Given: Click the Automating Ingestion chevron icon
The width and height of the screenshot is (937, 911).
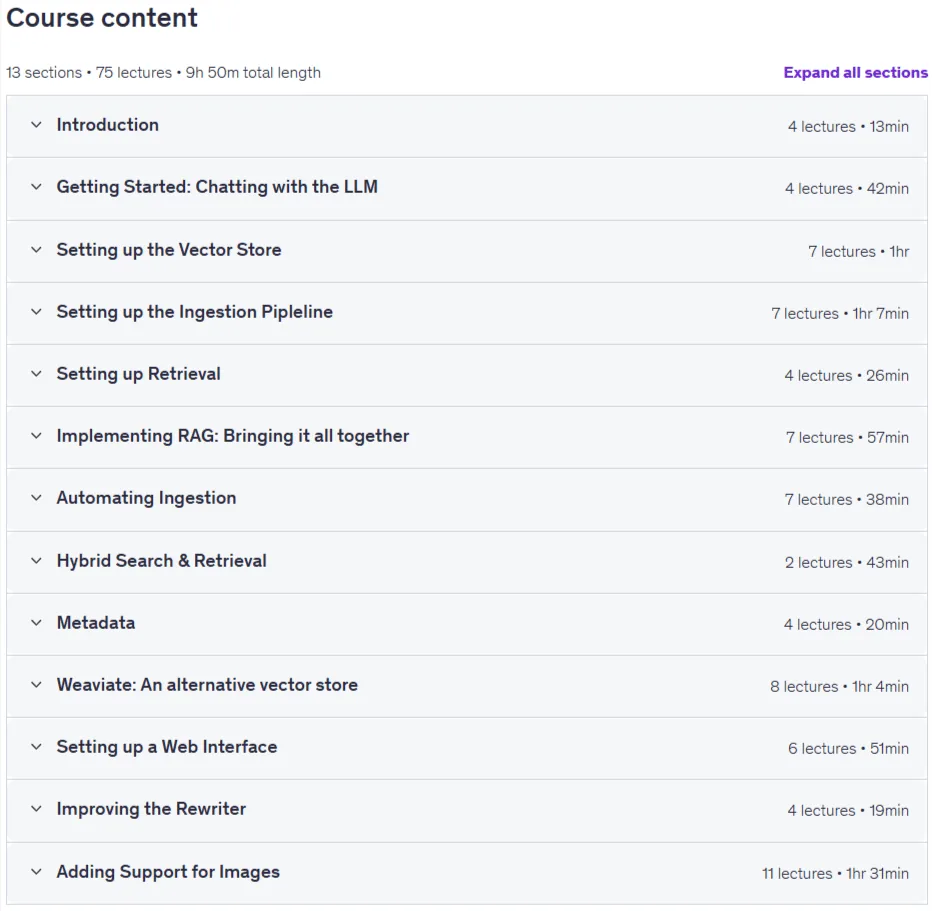Looking at the screenshot, I should pos(36,499).
